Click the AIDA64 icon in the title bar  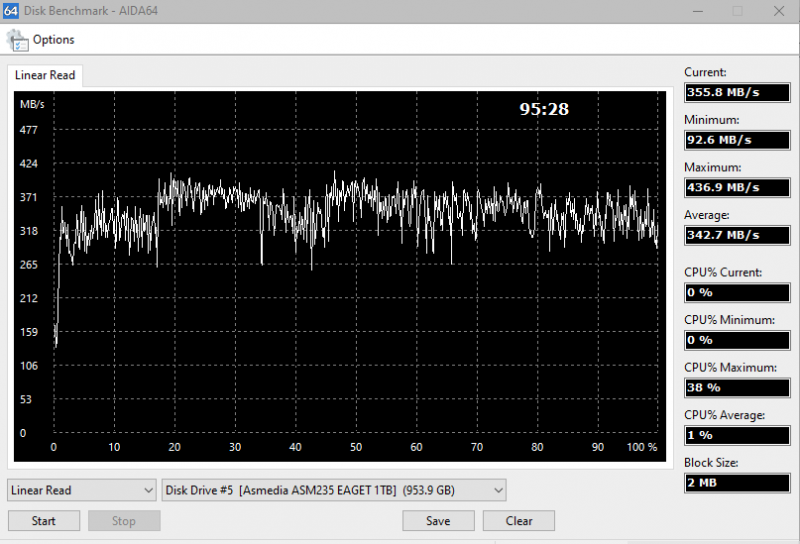[x=9, y=11]
